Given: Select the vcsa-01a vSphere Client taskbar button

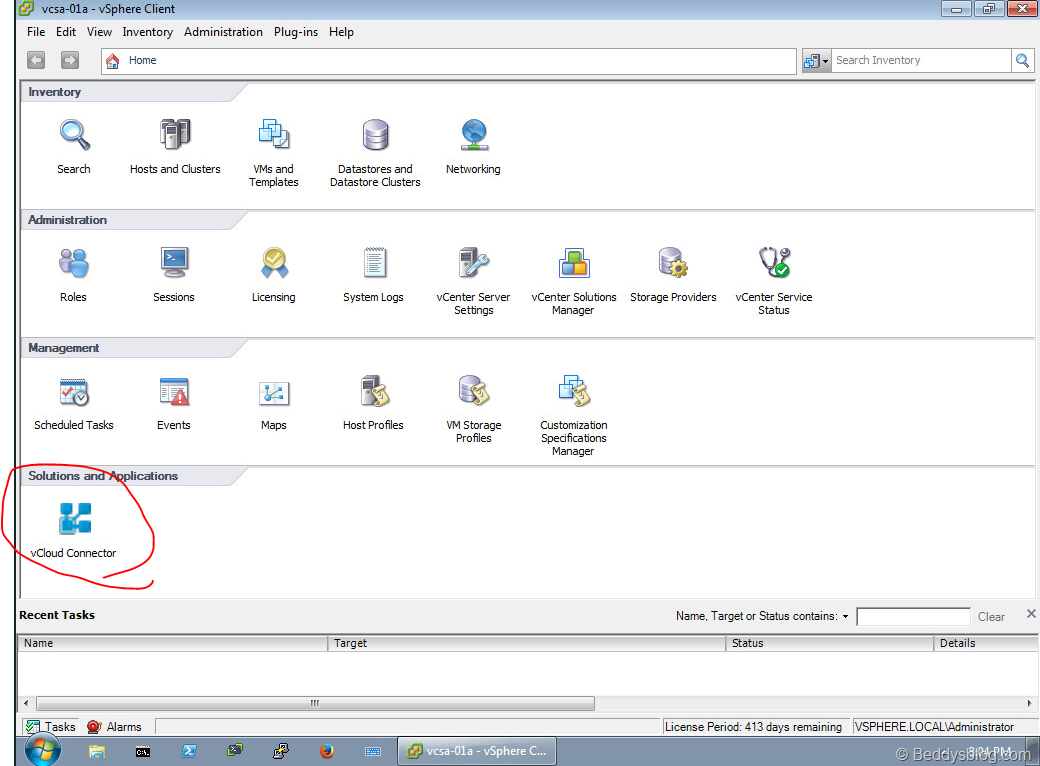Looking at the screenshot, I should (x=476, y=751).
